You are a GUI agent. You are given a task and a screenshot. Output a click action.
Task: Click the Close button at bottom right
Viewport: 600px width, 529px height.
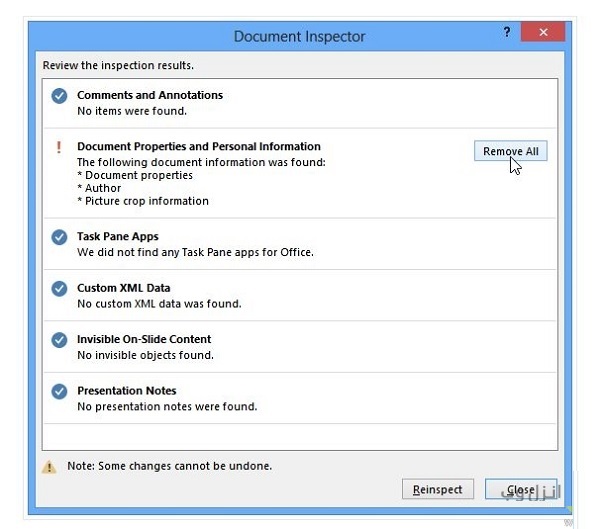click(x=521, y=489)
